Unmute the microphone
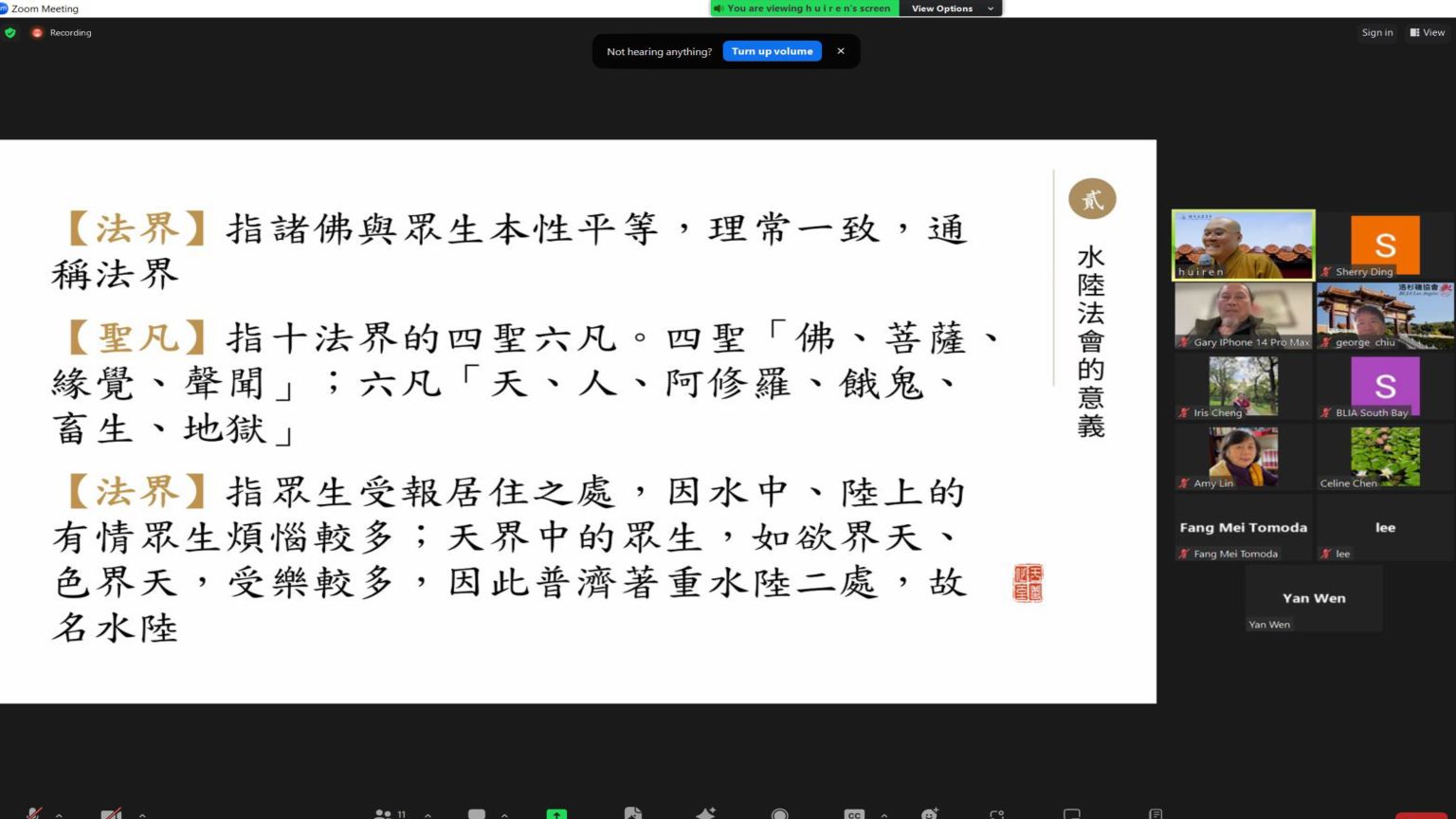This screenshot has width=1456, height=819. coord(33,813)
